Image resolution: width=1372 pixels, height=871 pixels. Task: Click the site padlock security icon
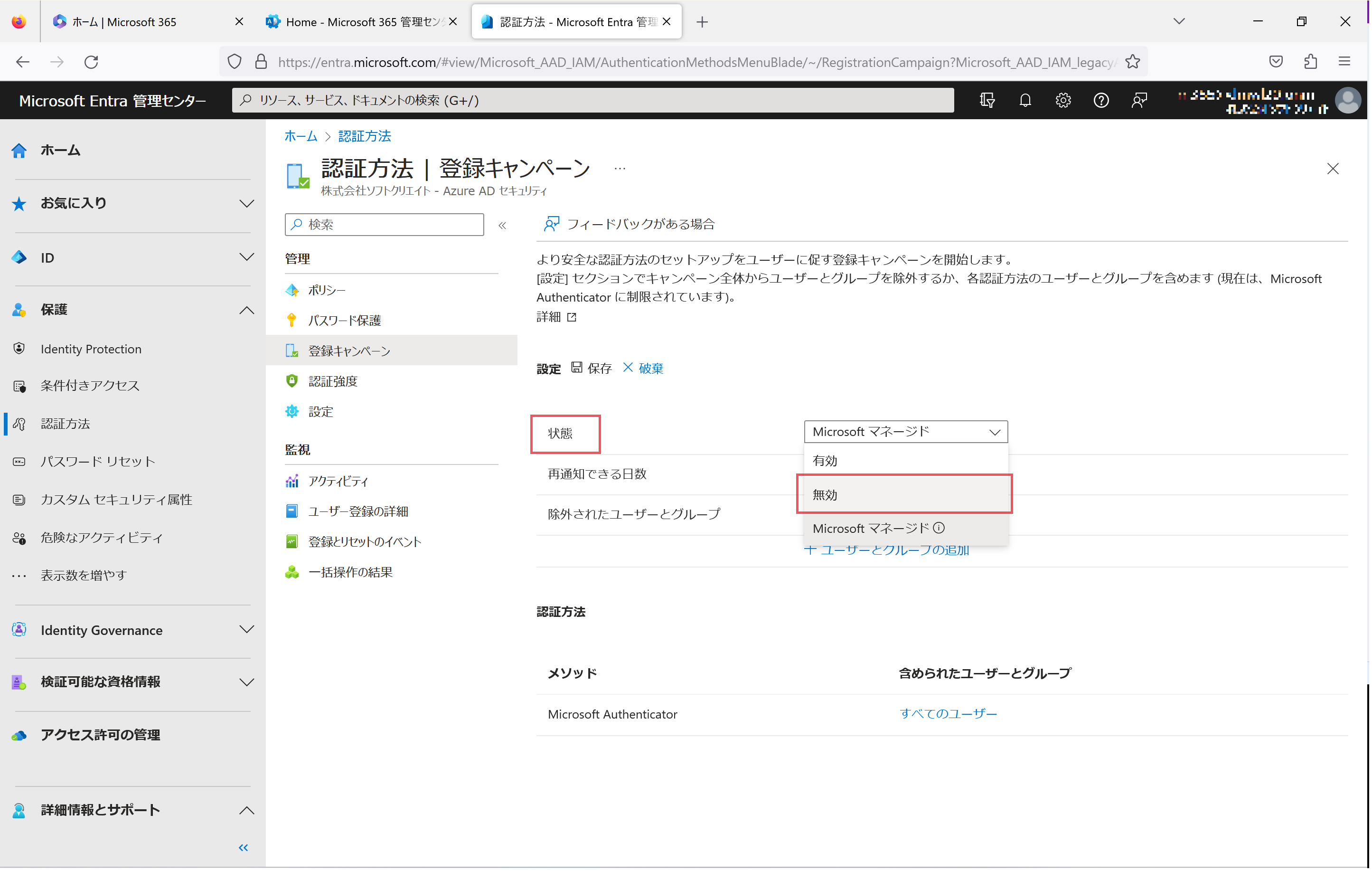tap(262, 62)
